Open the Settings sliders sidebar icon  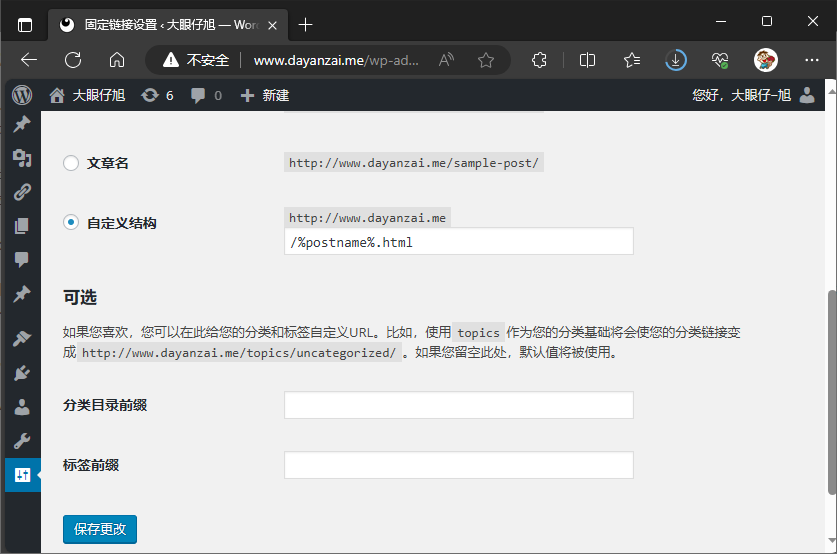point(22,474)
